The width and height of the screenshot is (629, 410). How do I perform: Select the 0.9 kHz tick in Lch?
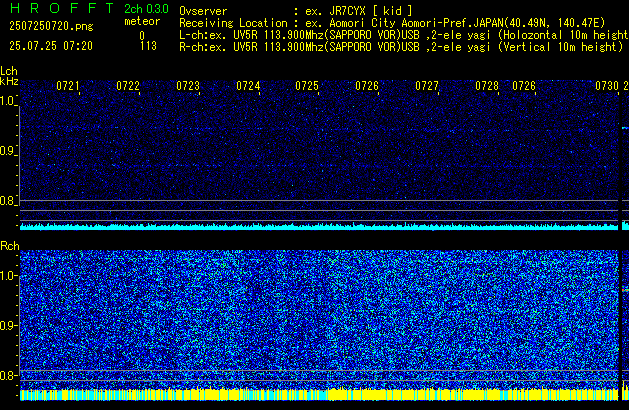point(8,151)
